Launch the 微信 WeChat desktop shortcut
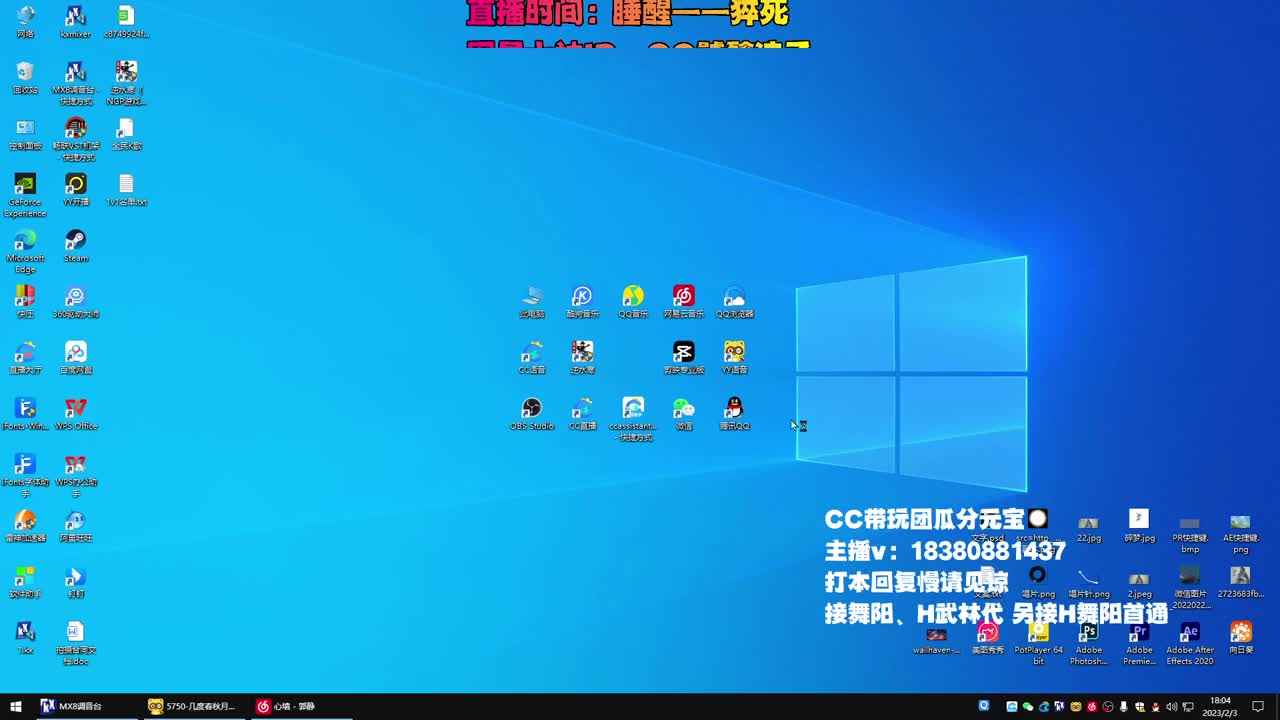Screen dimensions: 1280x720 point(684,414)
